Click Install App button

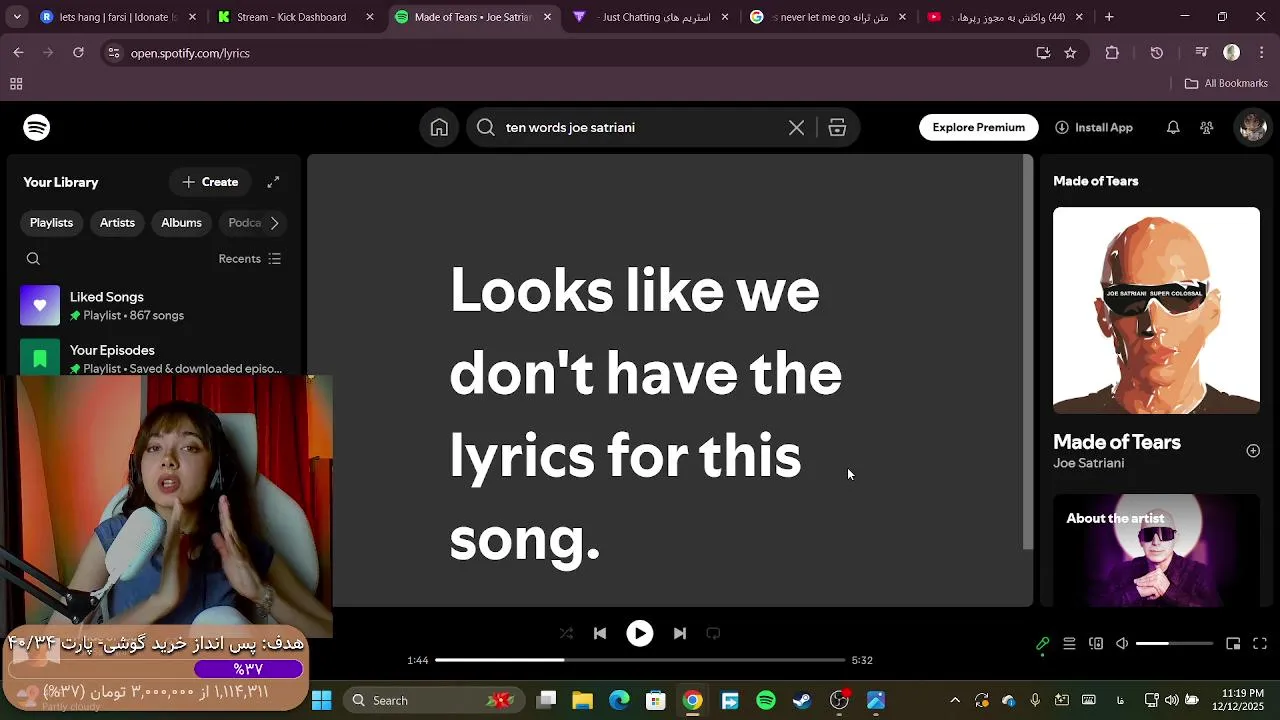pyautogui.click(x=1094, y=127)
